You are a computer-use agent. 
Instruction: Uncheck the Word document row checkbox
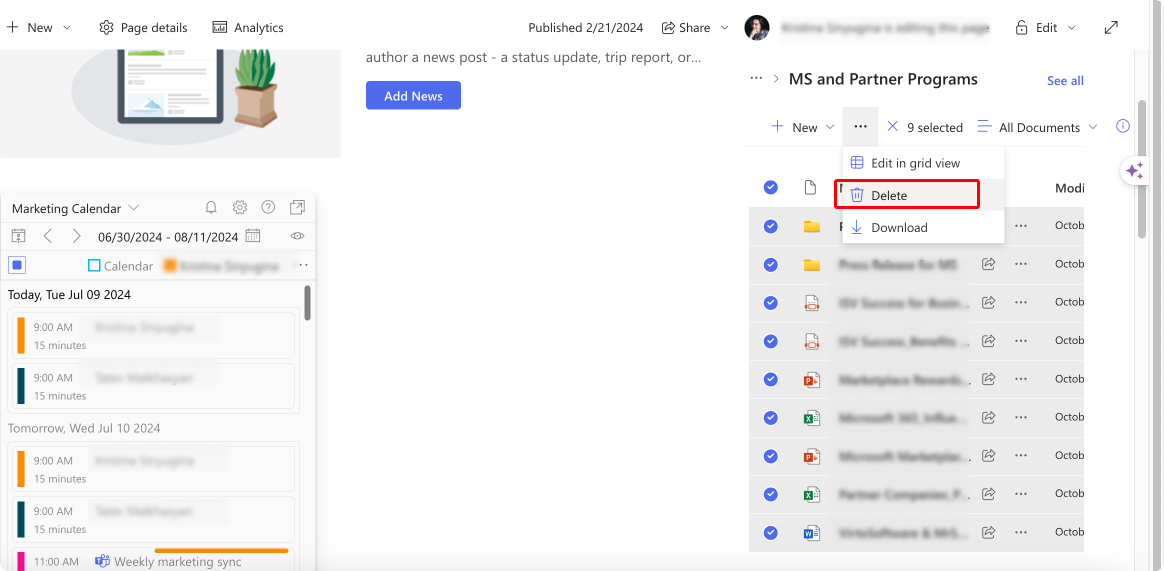click(771, 532)
